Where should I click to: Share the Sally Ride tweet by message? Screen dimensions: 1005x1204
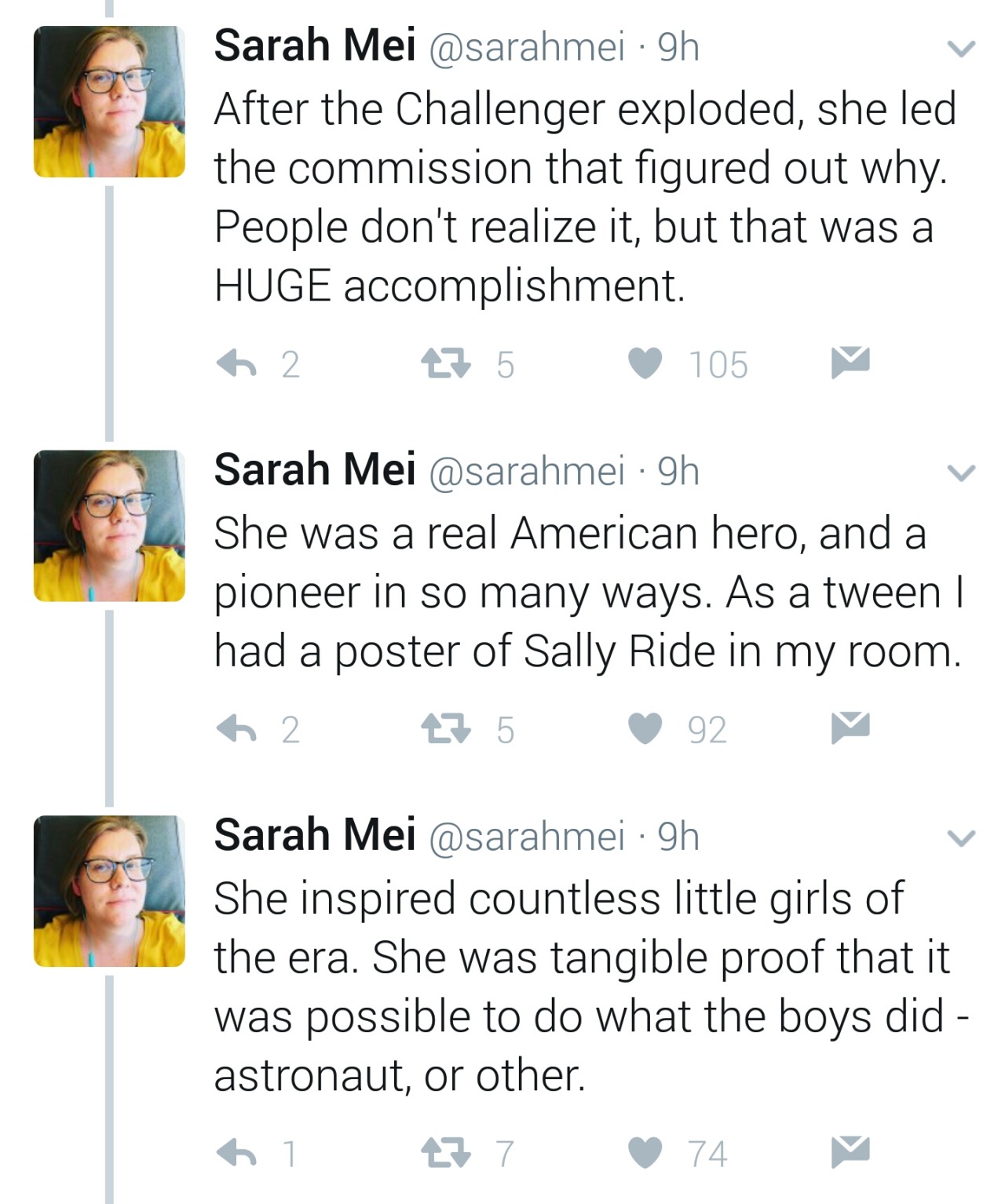[x=850, y=727]
